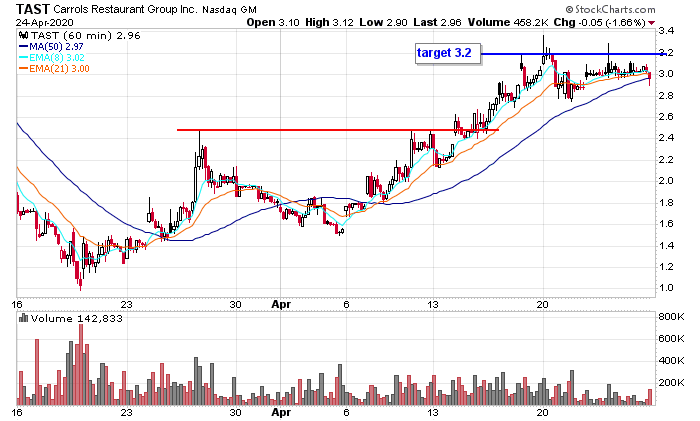Click the '23' date marker under price pane
700x421 pixels.
pyautogui.click(x=127, y=304)
